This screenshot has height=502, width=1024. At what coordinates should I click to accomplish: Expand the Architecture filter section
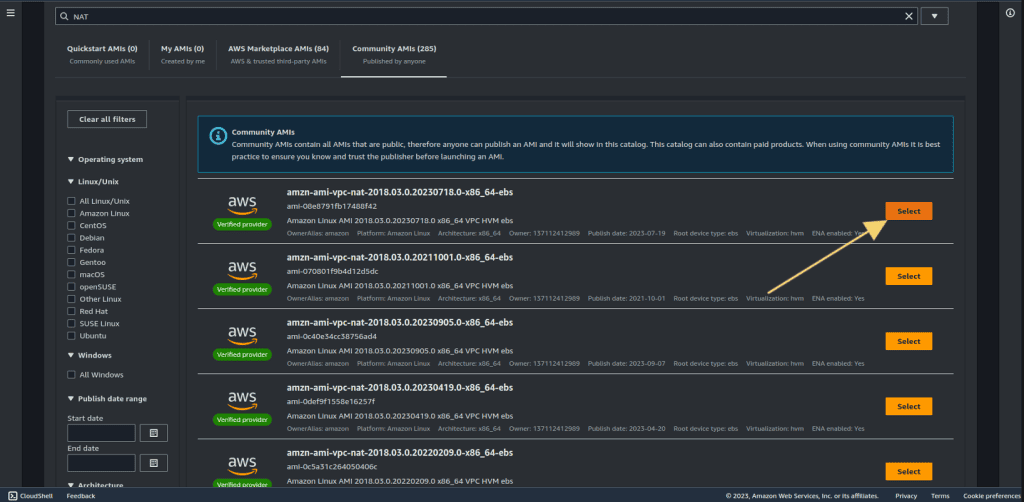[95, 485]
